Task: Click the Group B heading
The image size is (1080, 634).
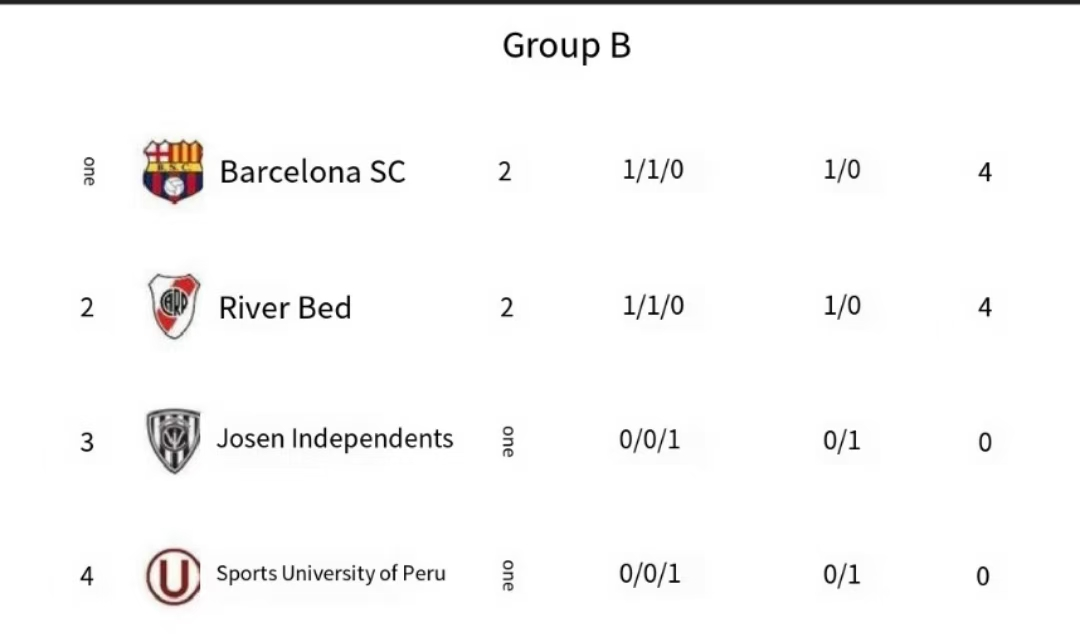Action: click(566, 46)
